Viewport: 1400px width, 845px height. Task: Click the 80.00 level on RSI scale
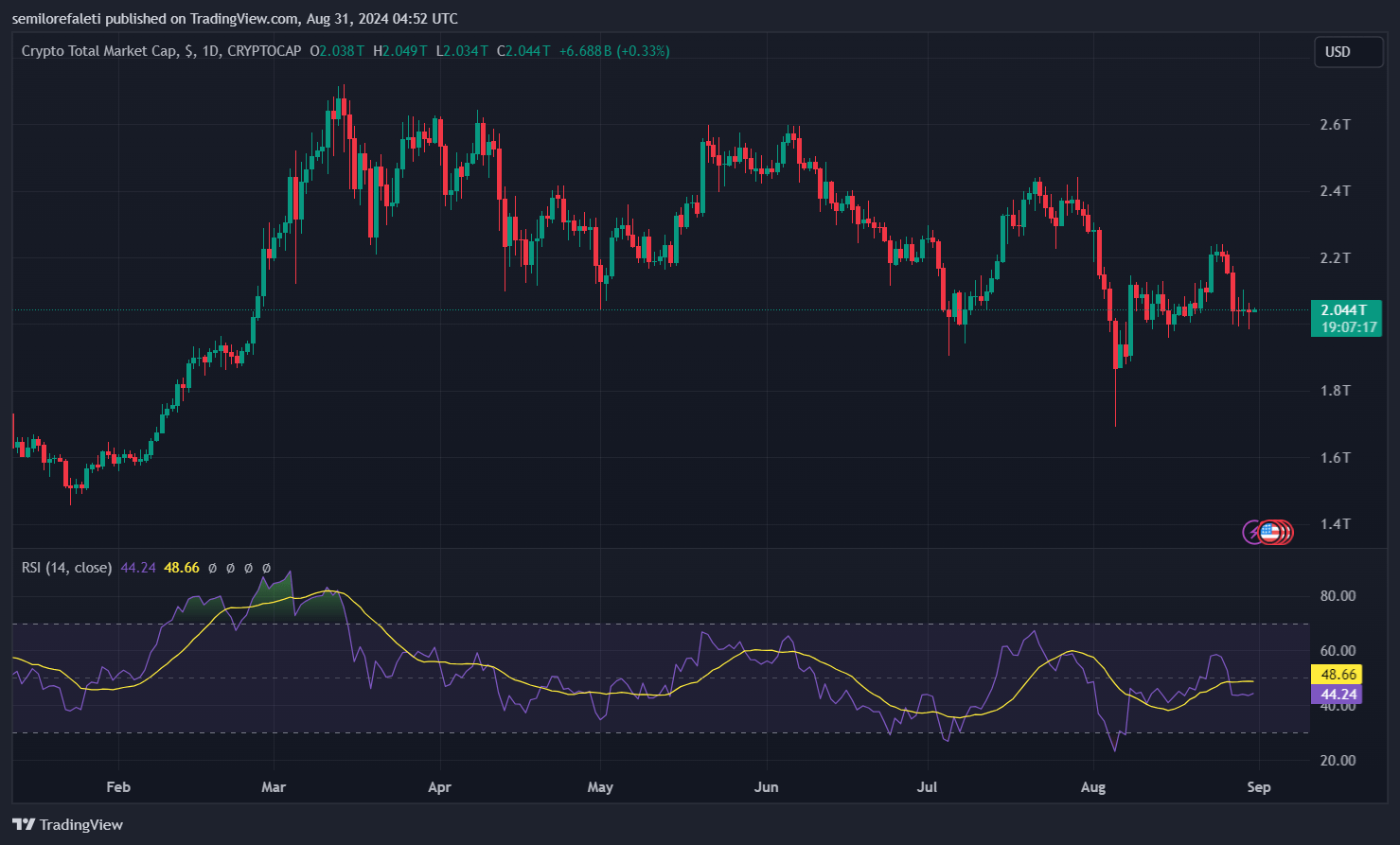point(1338,596)
